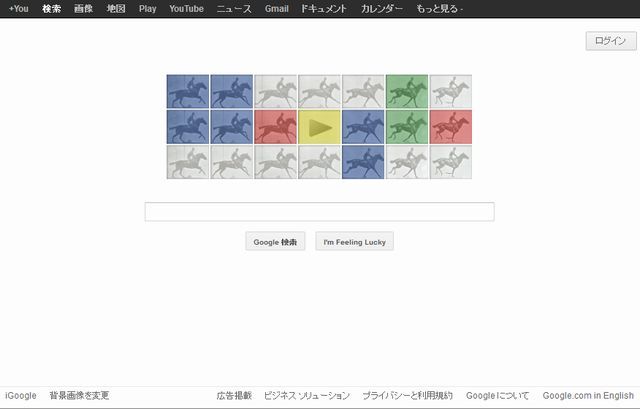Click I'm Feeling Lucky button
The height and width of the screenshot is (409, 640).
(x=354, y=242)
